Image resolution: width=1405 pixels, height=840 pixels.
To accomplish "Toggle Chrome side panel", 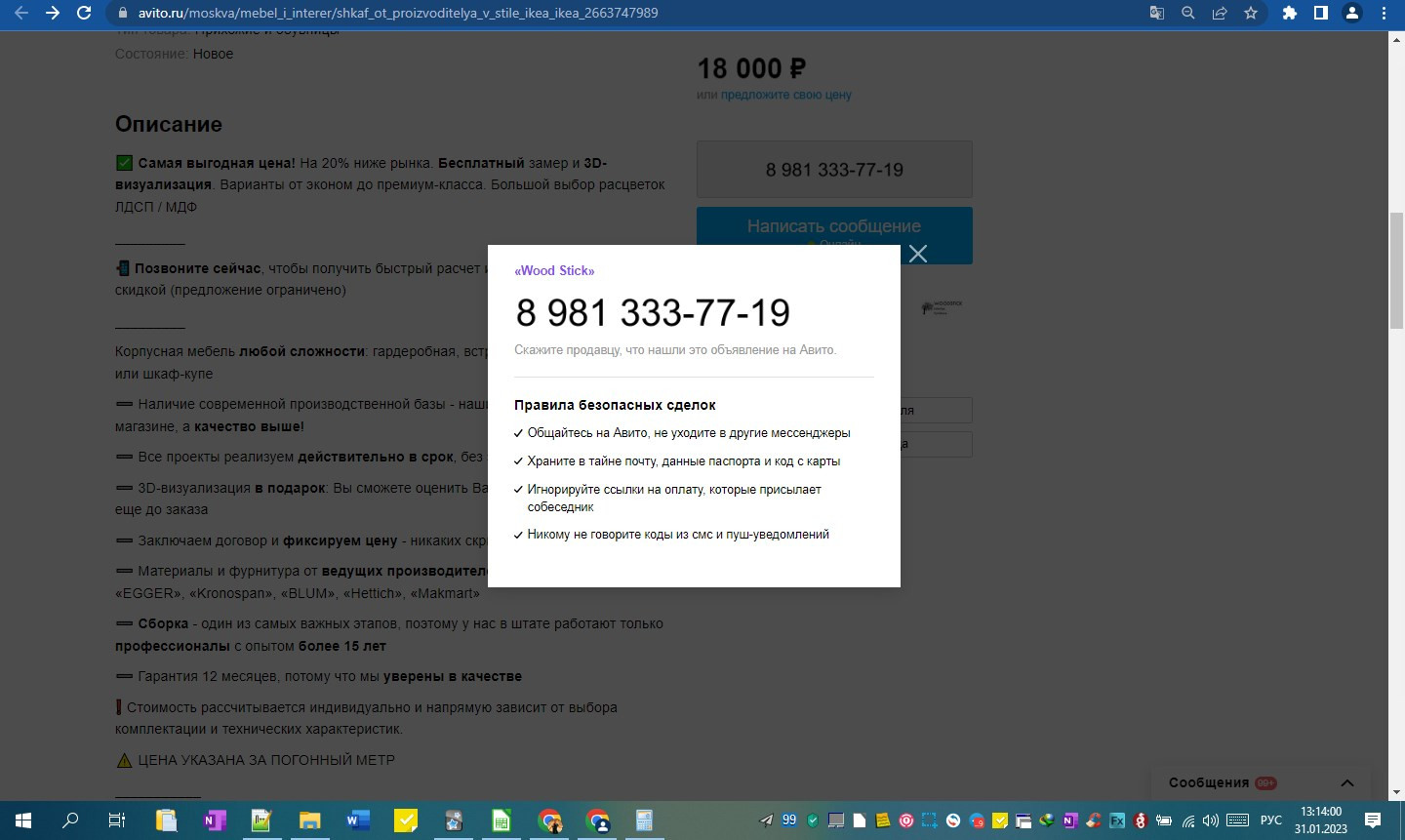I will [1320, 13].
